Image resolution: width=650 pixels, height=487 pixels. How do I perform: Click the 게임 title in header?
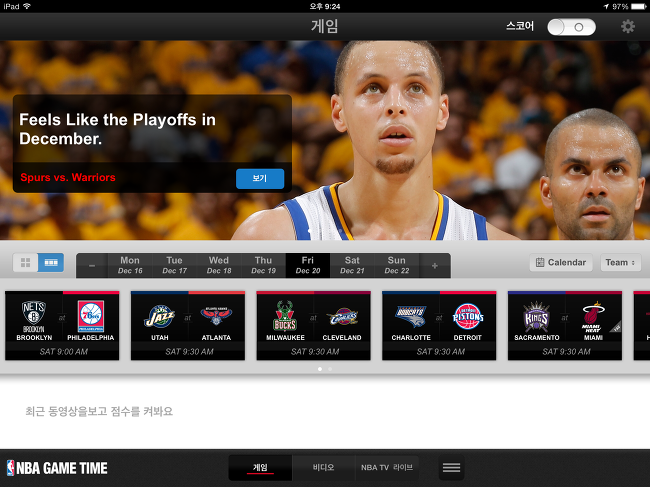click(325, 26)
